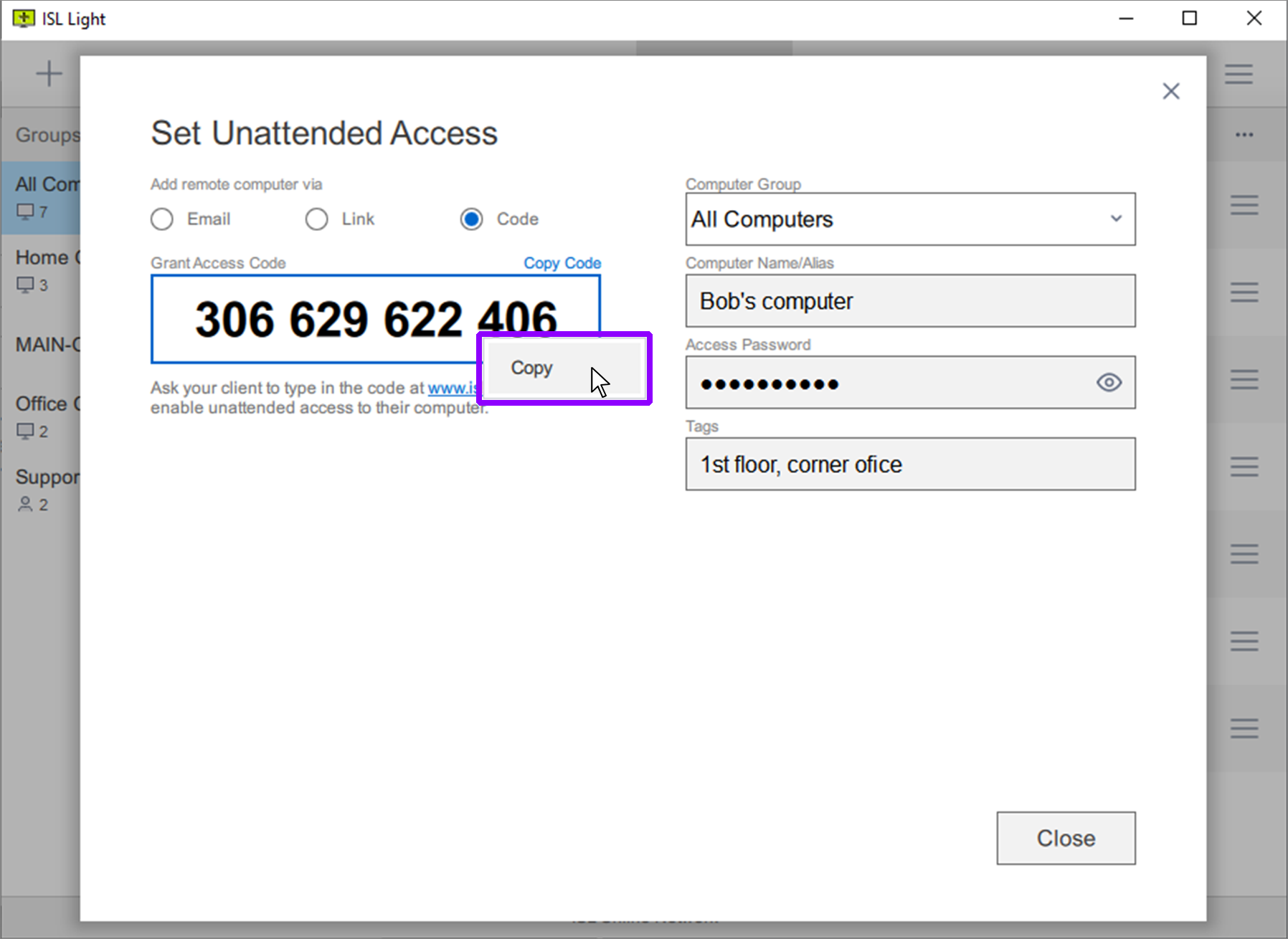This screenshot has width=1288, height=939.
Task: Click the Copy Code link
Action: pyautogui.click(x=562, y=263)
